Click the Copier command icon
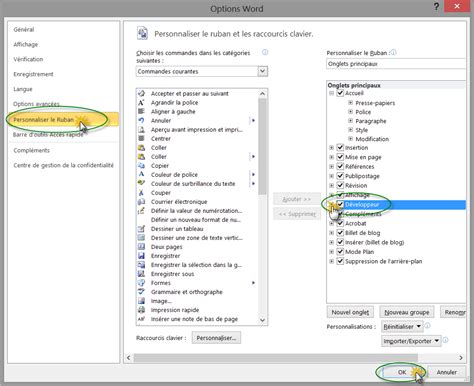Viewport: 474px width, 386px height. click(x=141, y=165)
